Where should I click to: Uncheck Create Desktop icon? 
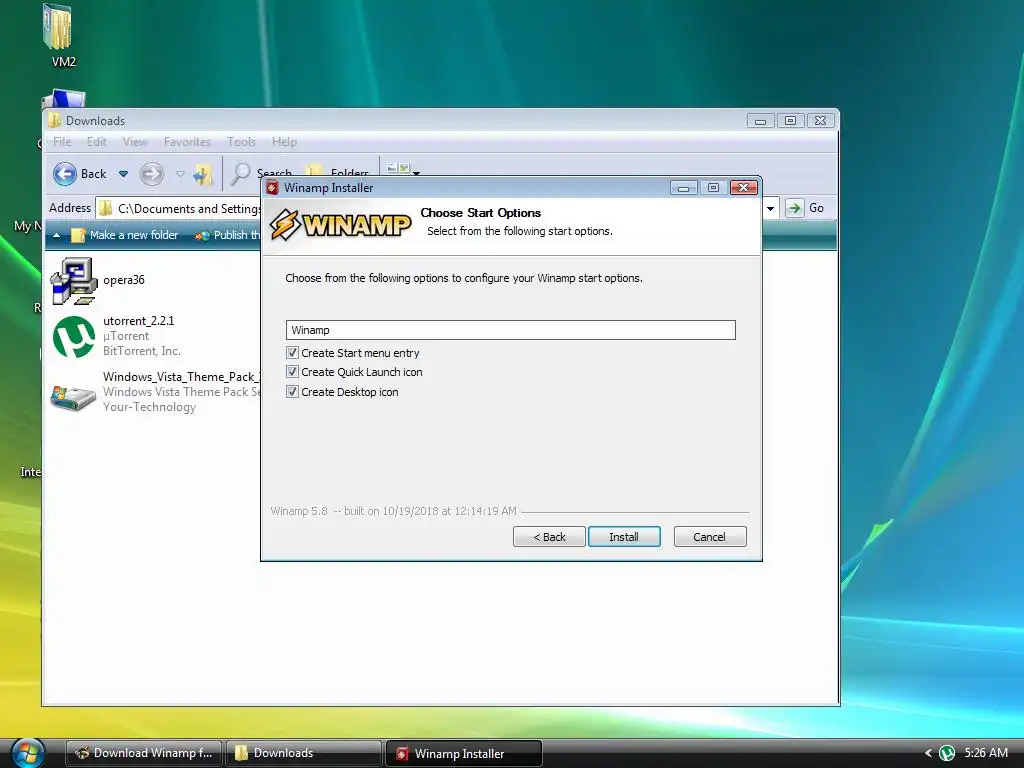(292, 392)
